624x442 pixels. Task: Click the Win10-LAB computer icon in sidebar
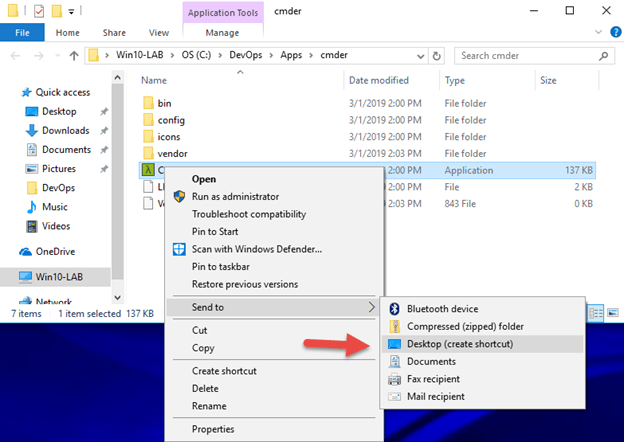pos(25,277)
